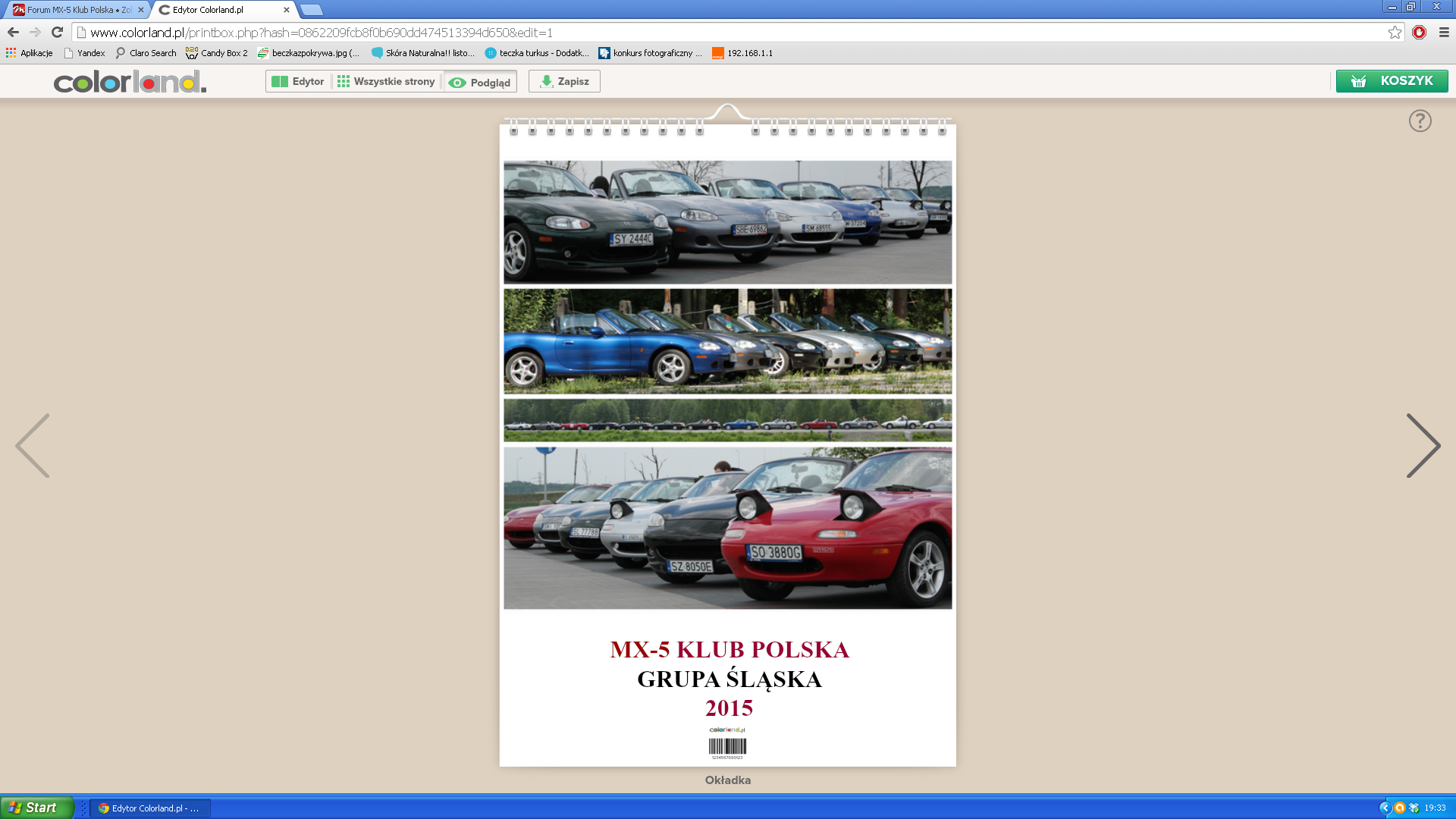Viewport: 1456px width, 819px height.
Task: Bookmark page with star icon
Action: point(1395,33)
